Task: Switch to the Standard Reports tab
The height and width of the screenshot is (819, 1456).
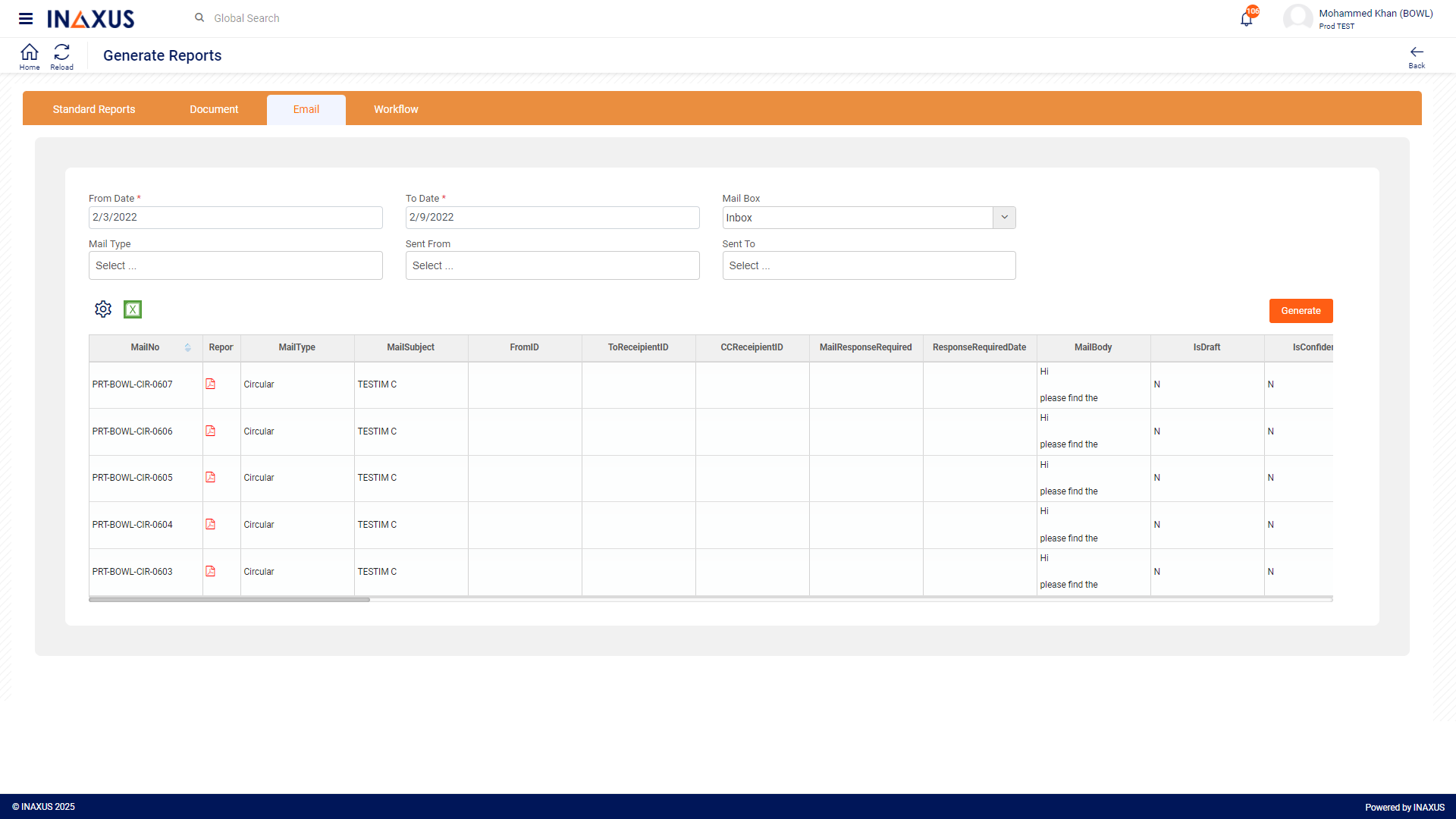Action: [93, 109]
